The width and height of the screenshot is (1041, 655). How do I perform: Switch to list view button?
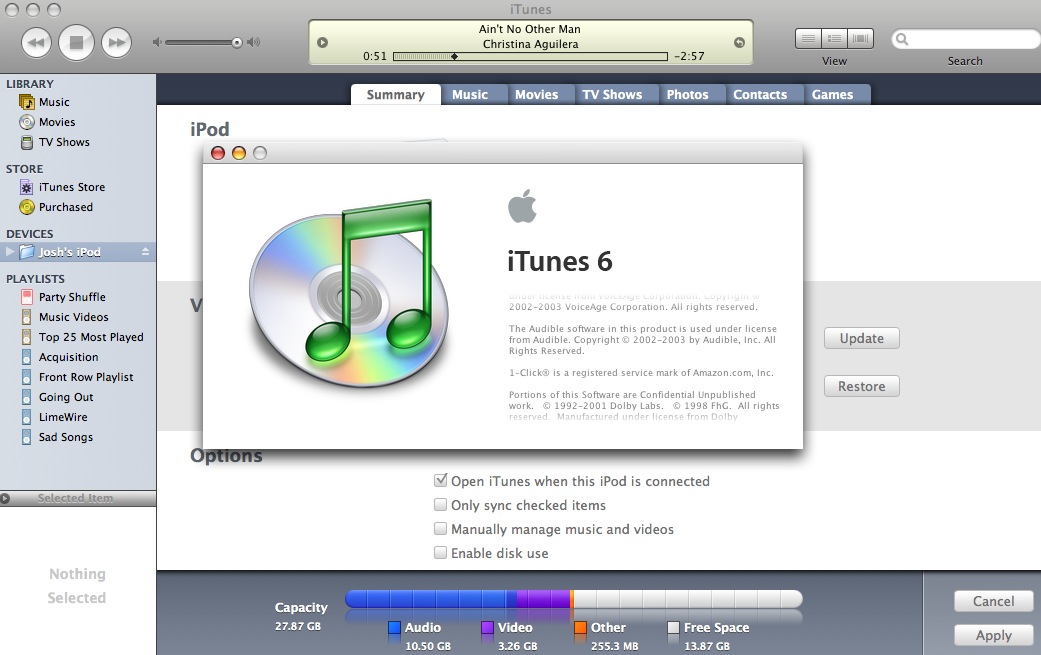(x=808, y=38)
